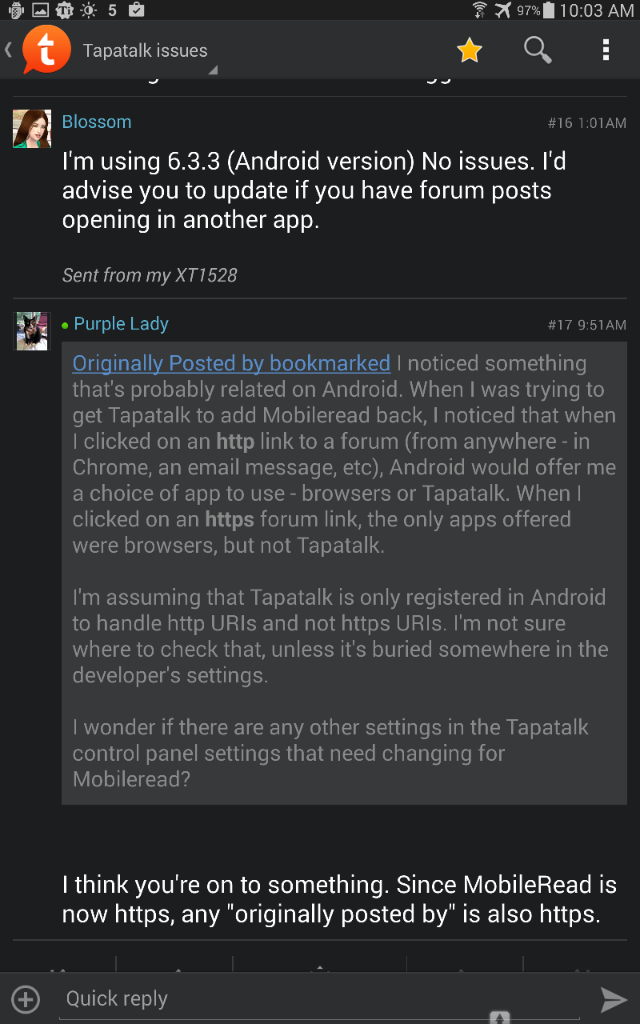Tap the battery indicator in status bar
Screen dimensions: 640x1024
coord(548,10)
